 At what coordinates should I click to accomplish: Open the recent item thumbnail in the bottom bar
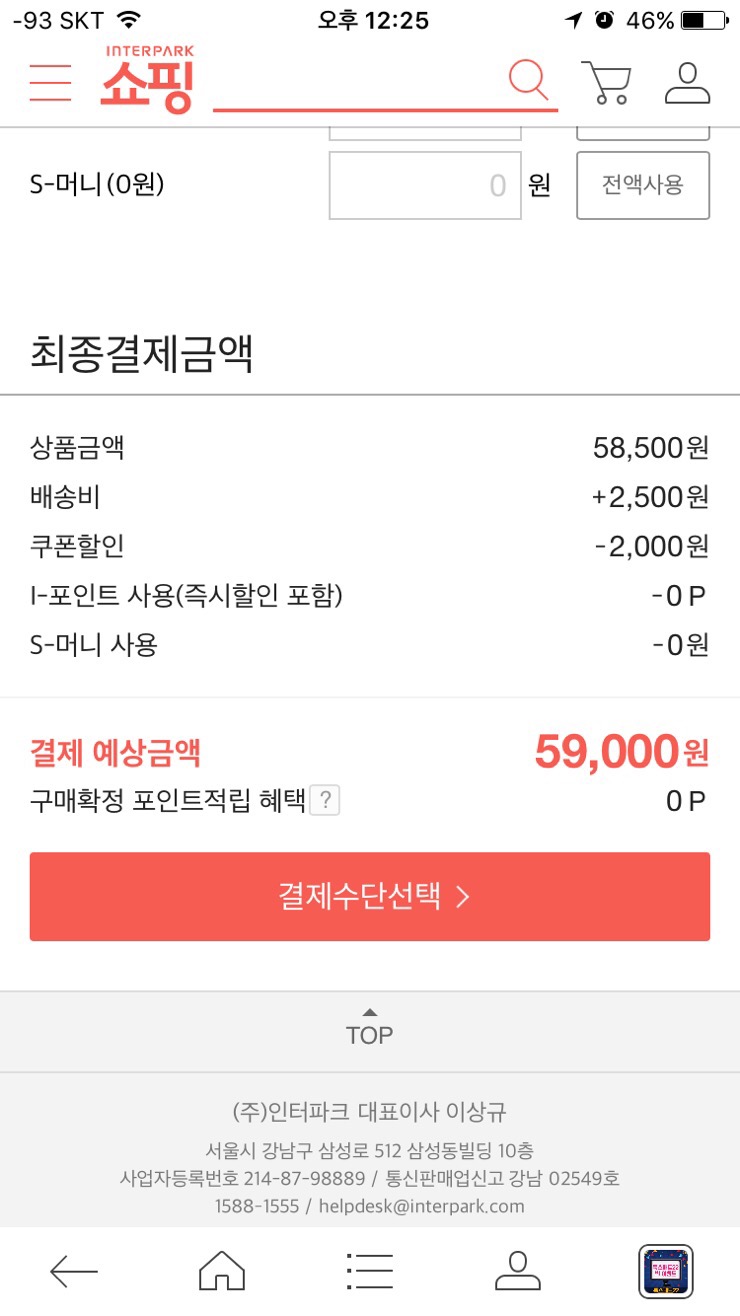(666, 1271)
